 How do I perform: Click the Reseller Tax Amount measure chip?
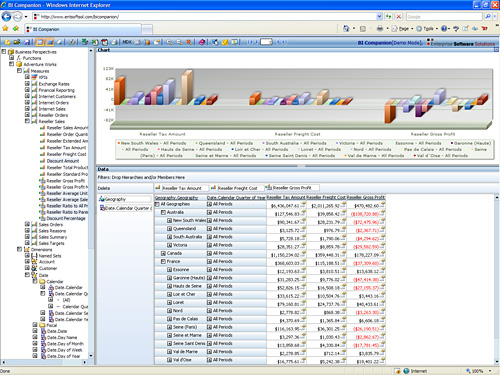pos(181,188)
